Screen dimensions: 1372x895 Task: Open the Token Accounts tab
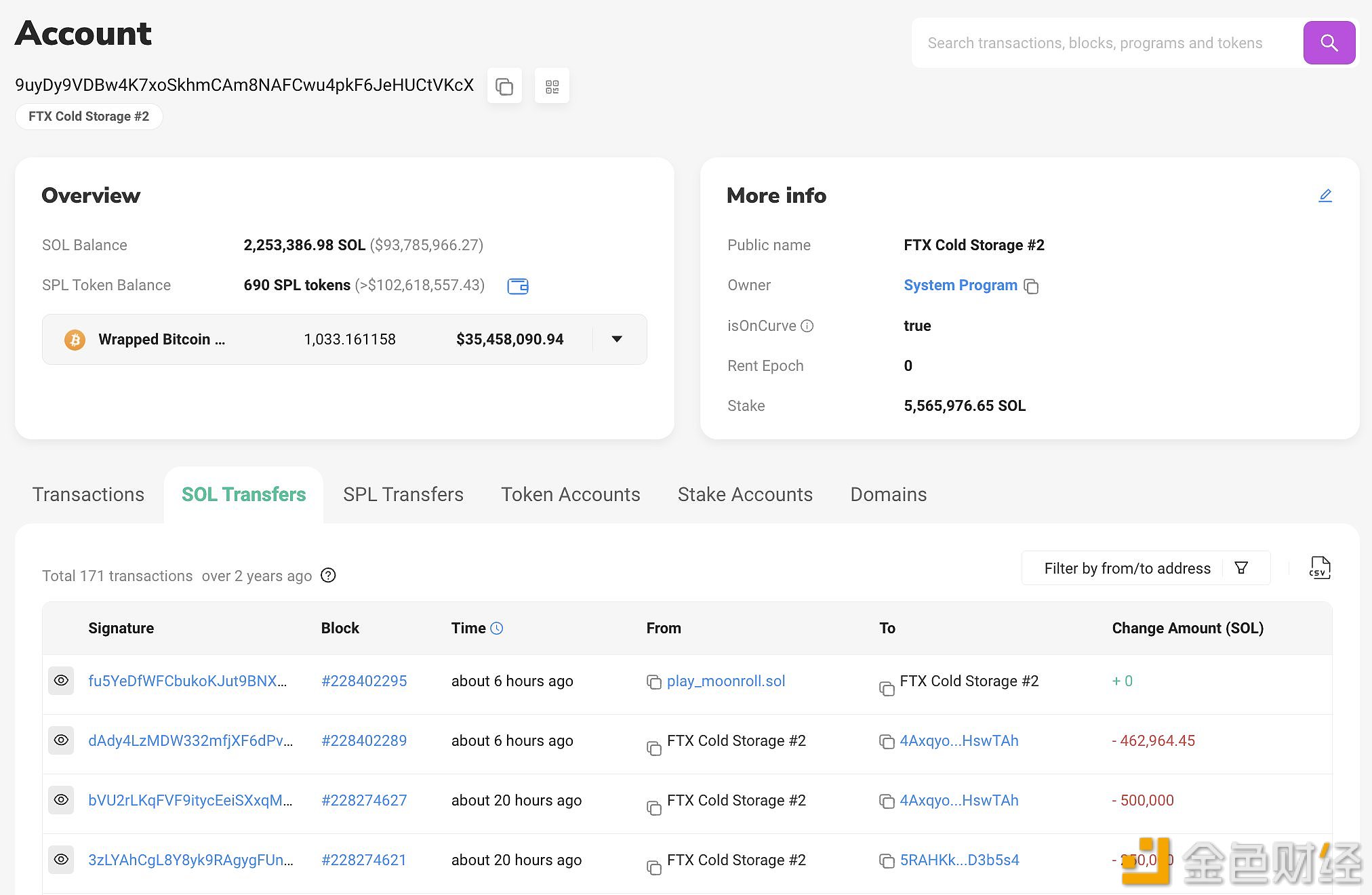point(571,494)
